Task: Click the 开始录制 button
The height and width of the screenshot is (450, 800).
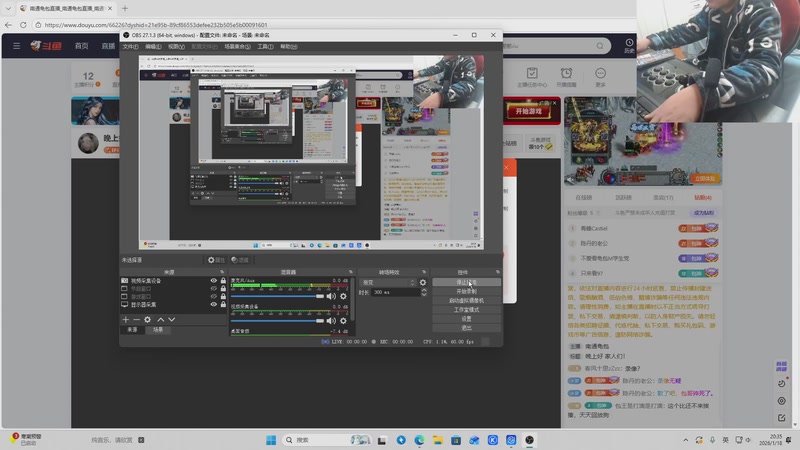Action: [466, 291]
